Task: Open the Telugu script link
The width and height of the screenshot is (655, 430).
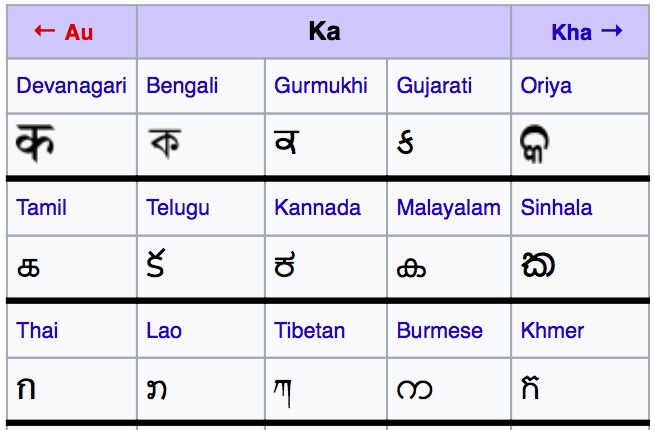Action: pyautogui.click(x=178, y=208)
